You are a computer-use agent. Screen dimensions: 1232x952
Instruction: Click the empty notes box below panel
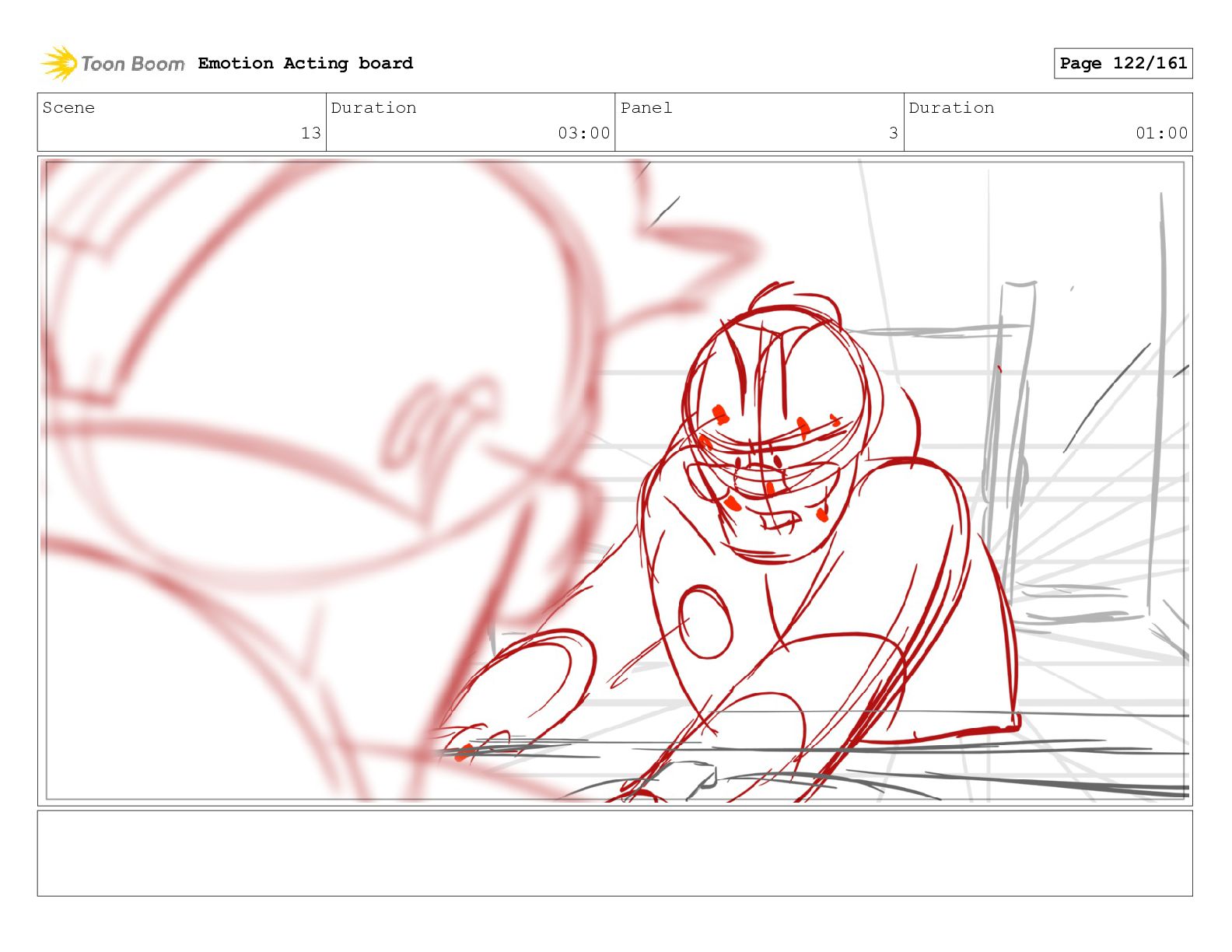coord(615,853)
